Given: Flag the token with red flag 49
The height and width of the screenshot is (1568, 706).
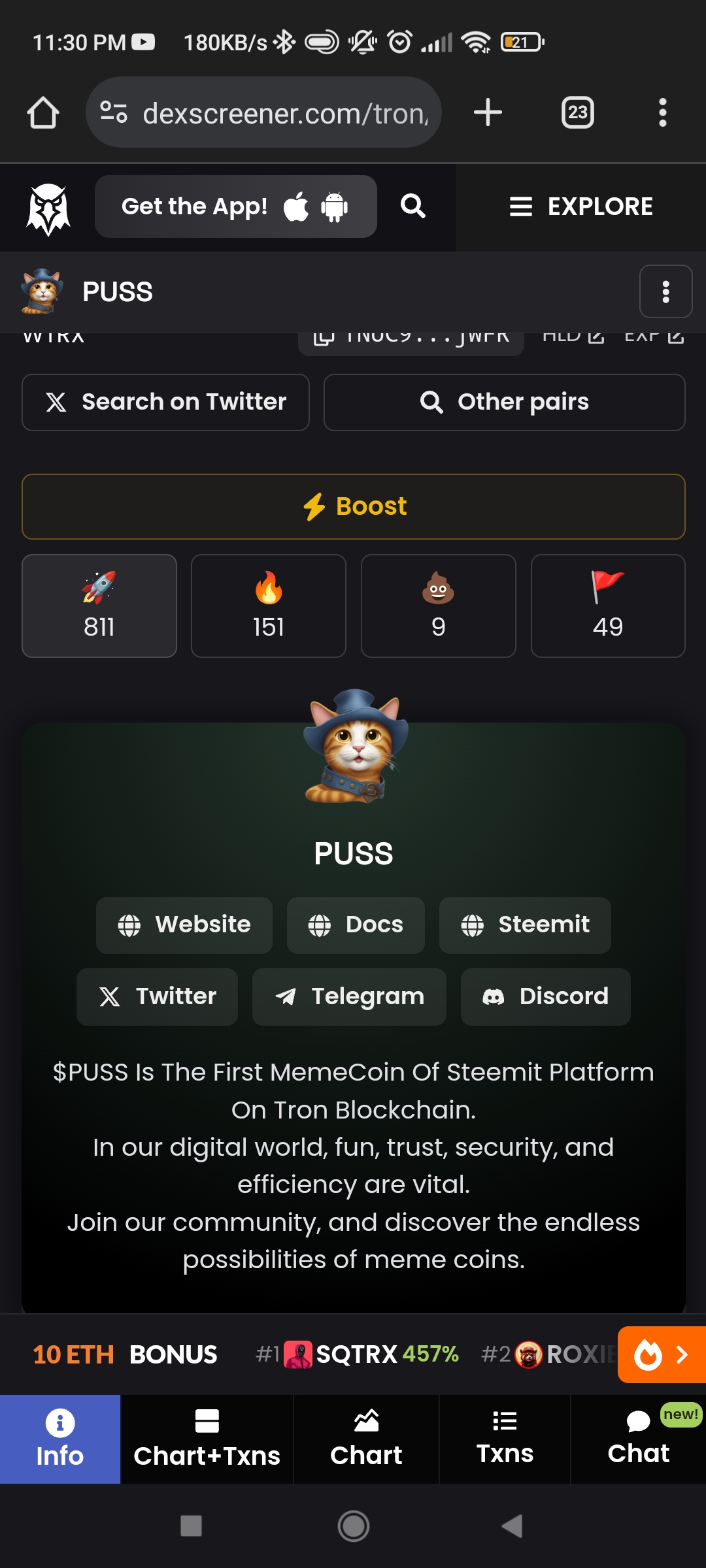Looking at the screenshot, I should pos(608,606).
